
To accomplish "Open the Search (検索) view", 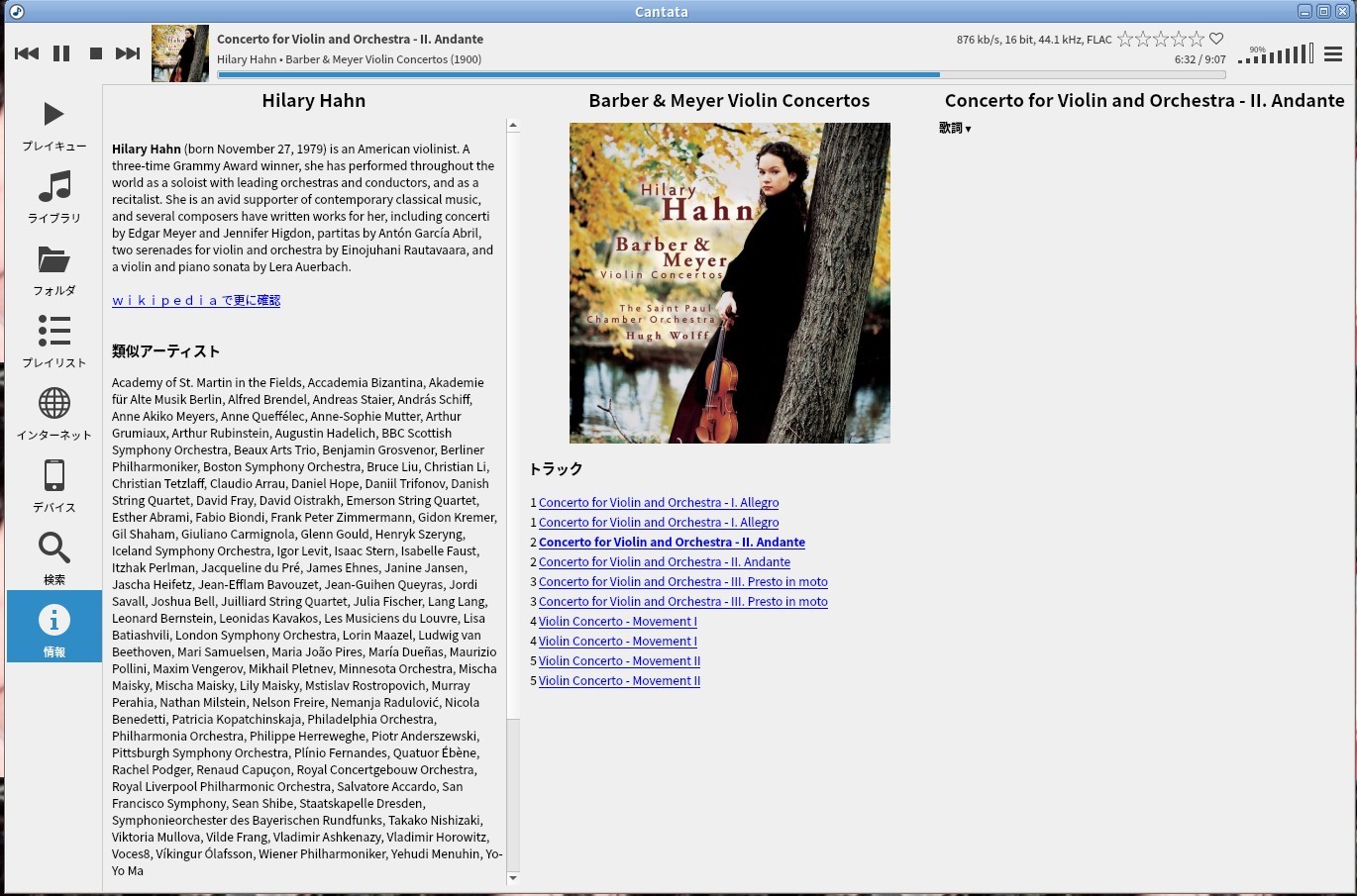I will click(54, 558).
